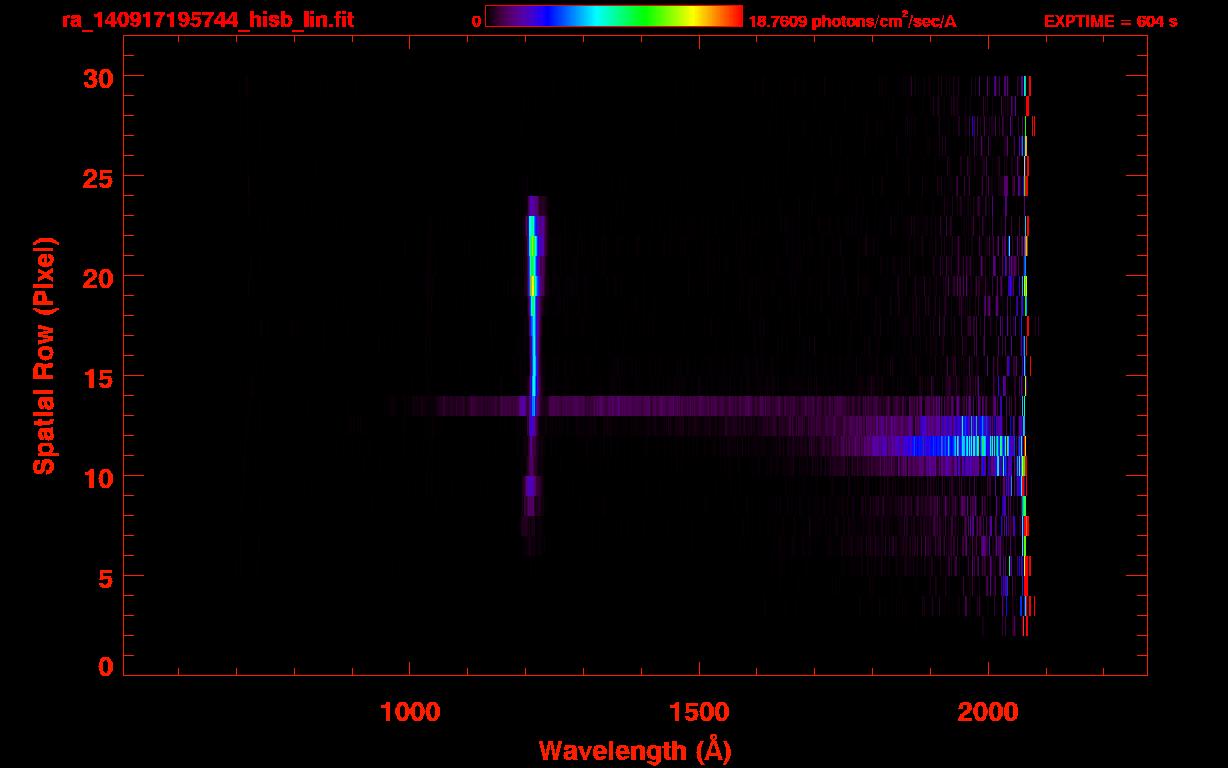Click the colorbar minimum value 0
The image size is (1228, 768).
(x=476, y=21)
